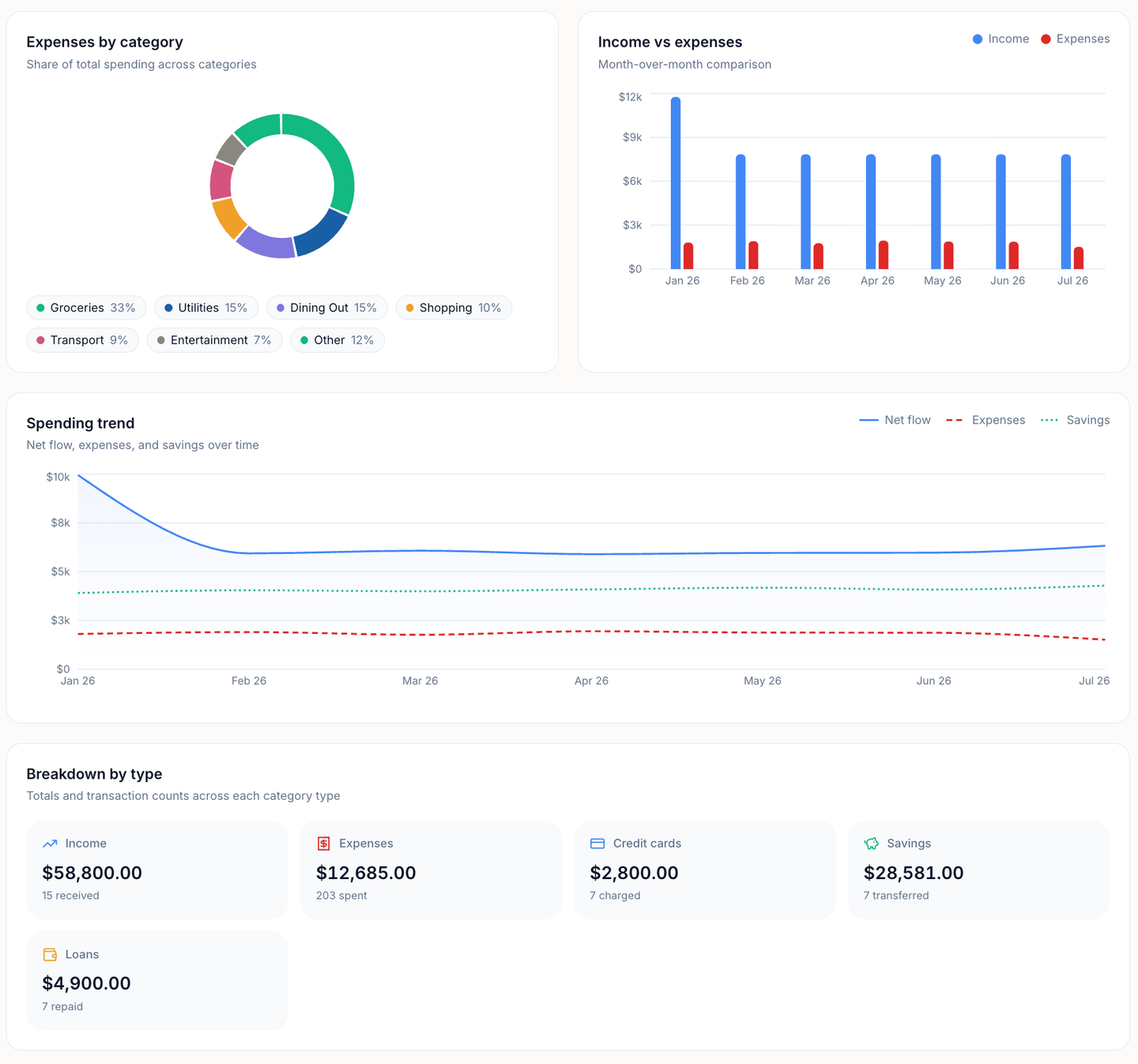1138x1064 pixels.
Task: Click "Mar 26" on the spending trend axis
Action: tap(420, 681)
